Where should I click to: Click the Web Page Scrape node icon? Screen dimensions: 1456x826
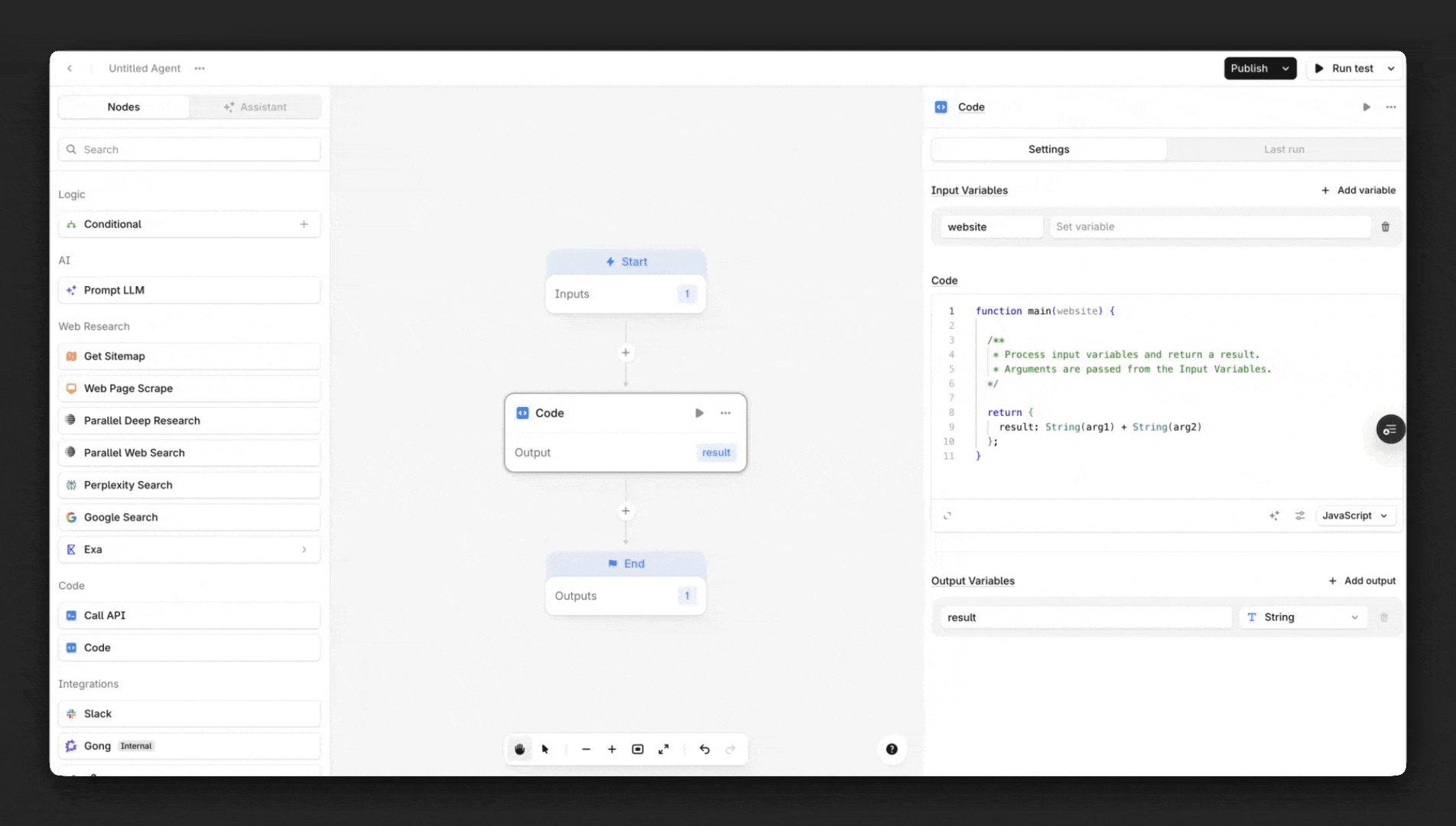[x=71, y=389]
